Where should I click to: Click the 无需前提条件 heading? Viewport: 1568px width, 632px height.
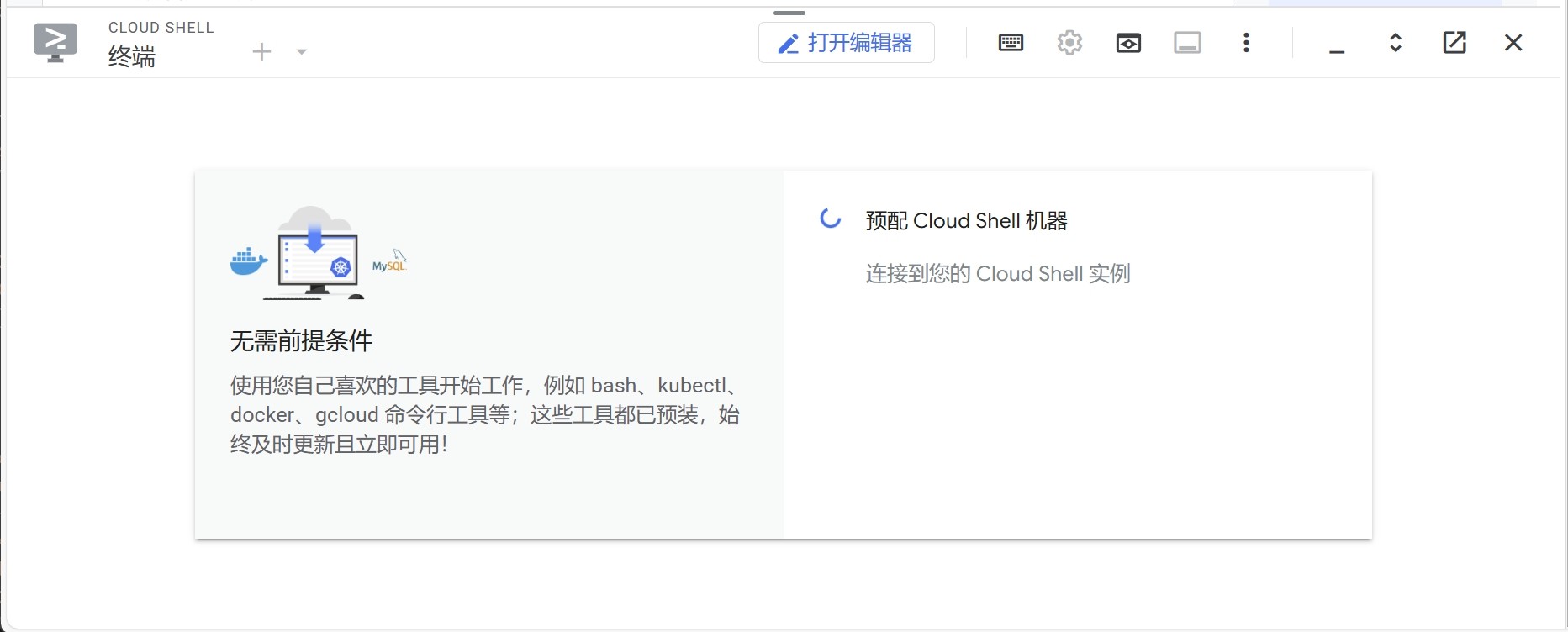[301, 341]
